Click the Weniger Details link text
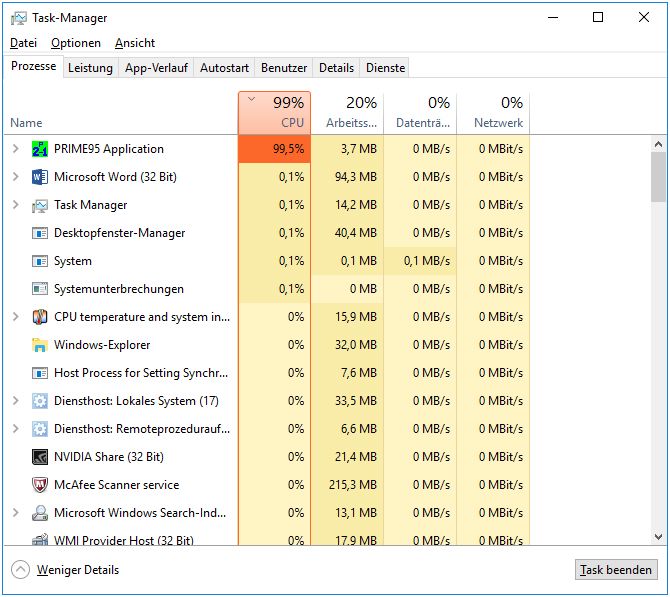 pyautogui.click(x=78, y=570)
